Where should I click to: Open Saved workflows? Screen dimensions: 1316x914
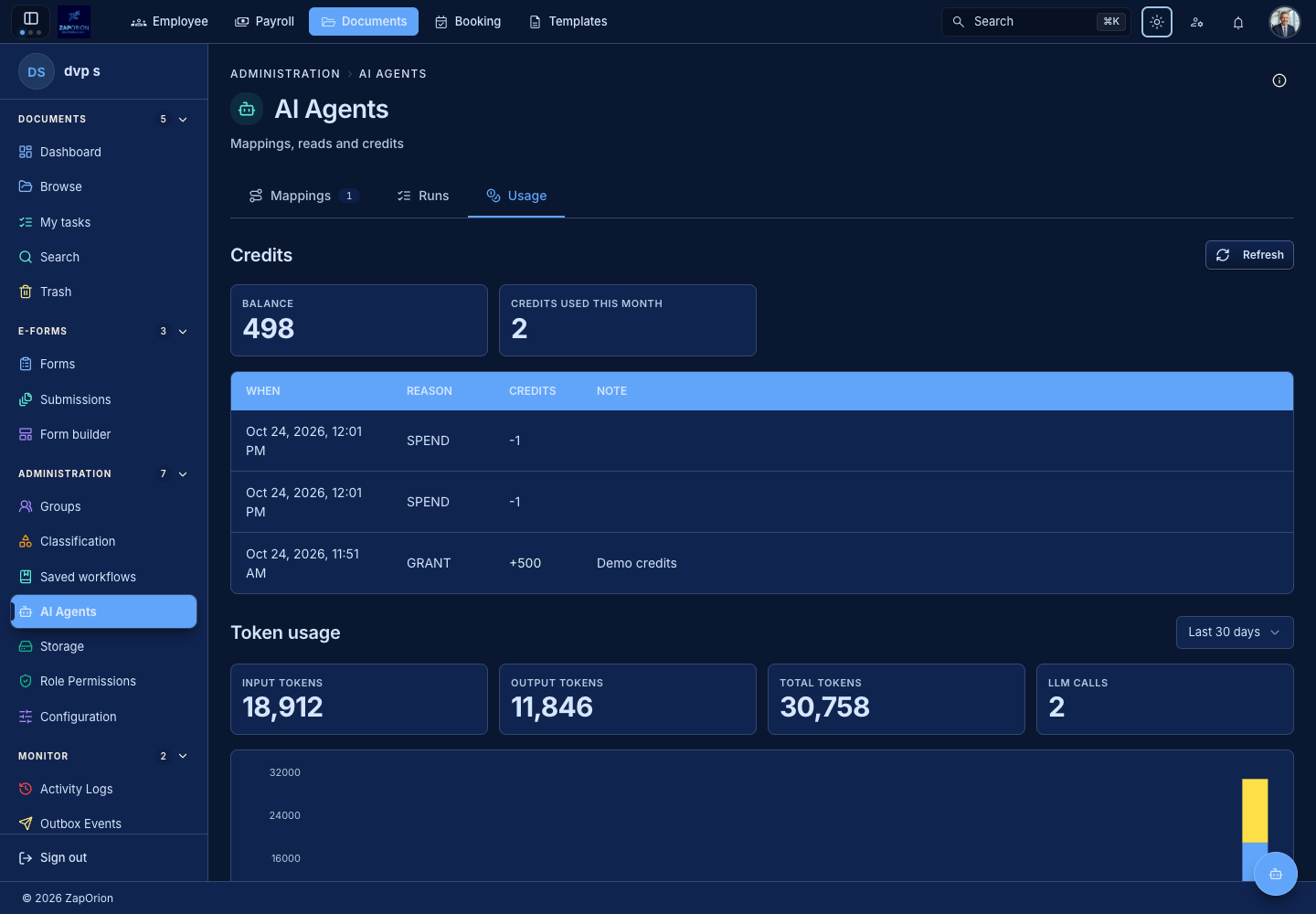(x=104, y=577)
